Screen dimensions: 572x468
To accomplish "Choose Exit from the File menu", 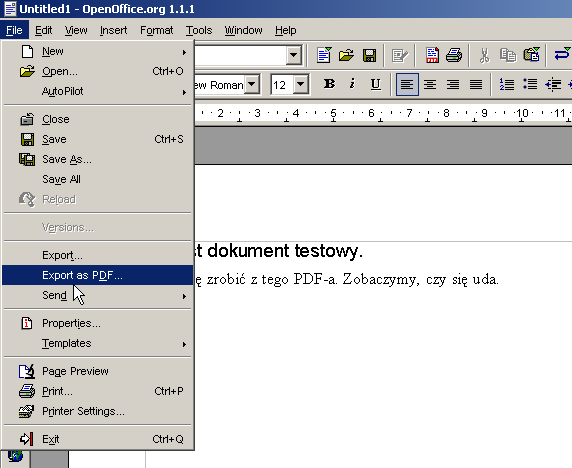I will click(97, 439).
